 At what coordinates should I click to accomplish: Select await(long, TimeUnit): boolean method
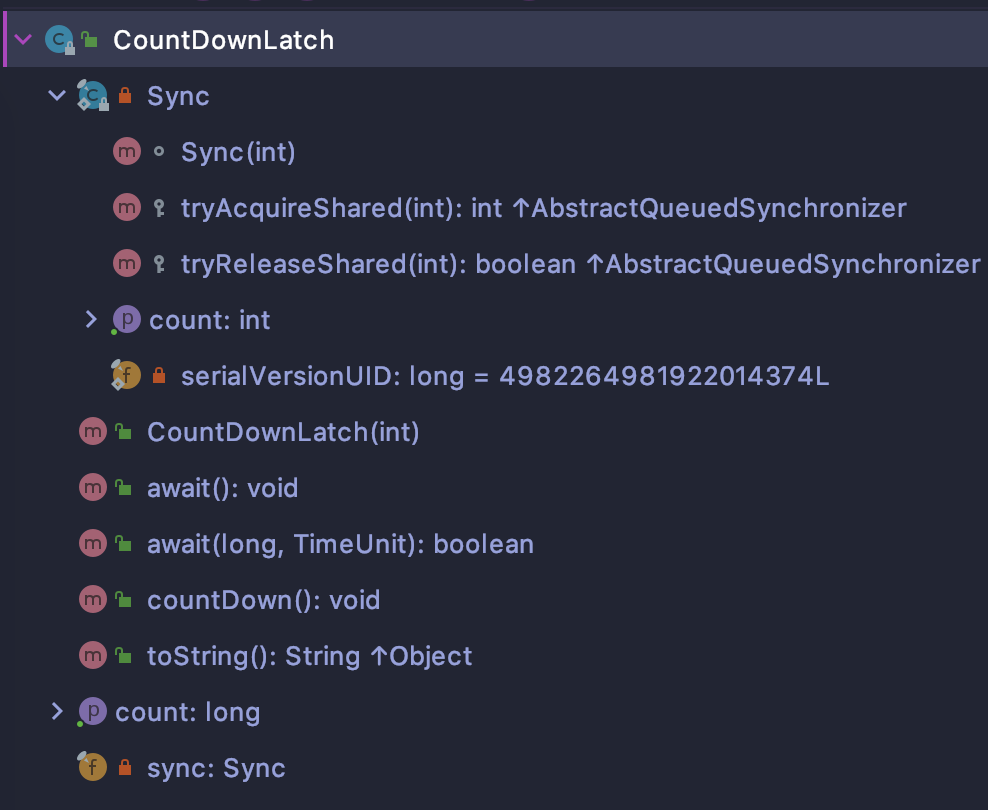(340, 544)
